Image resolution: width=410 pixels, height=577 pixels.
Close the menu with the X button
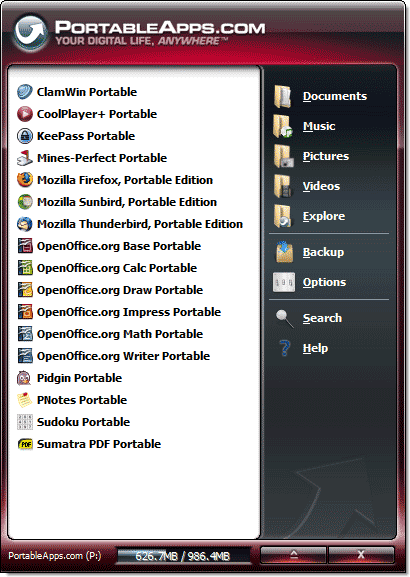[x=361, y=555]
